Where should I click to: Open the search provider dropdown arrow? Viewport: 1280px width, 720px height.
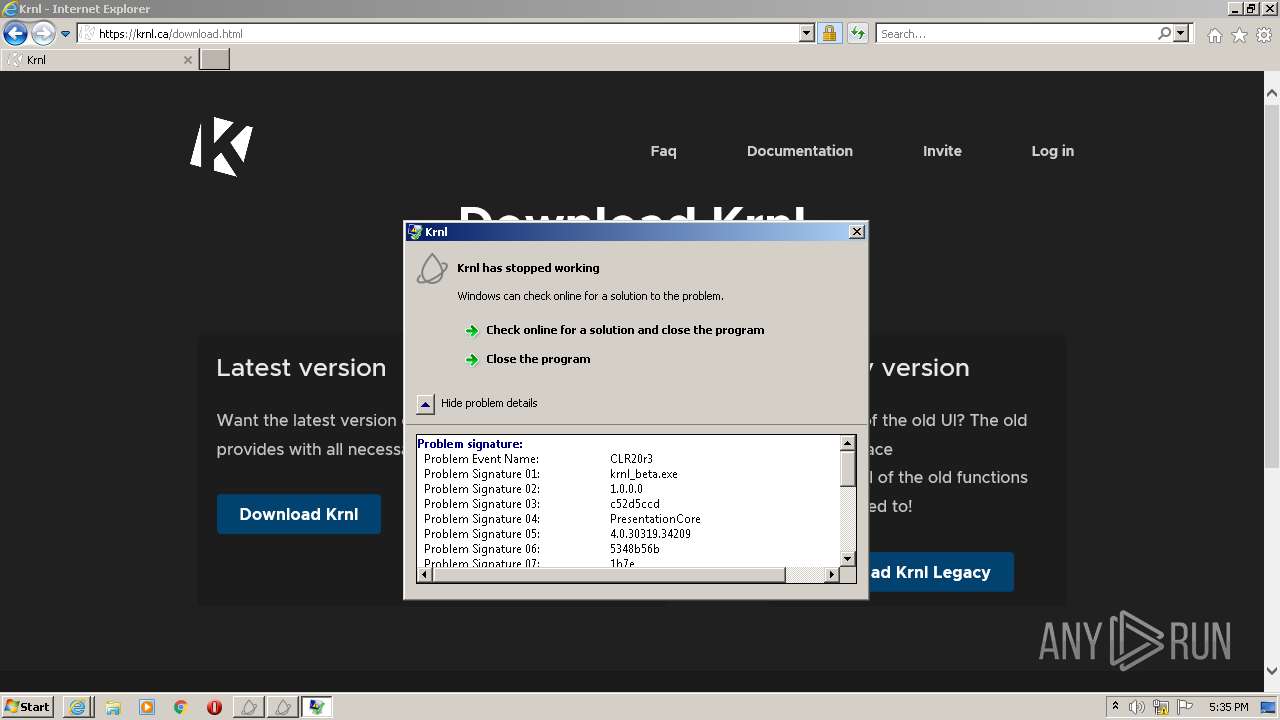tap(1181, 34)
